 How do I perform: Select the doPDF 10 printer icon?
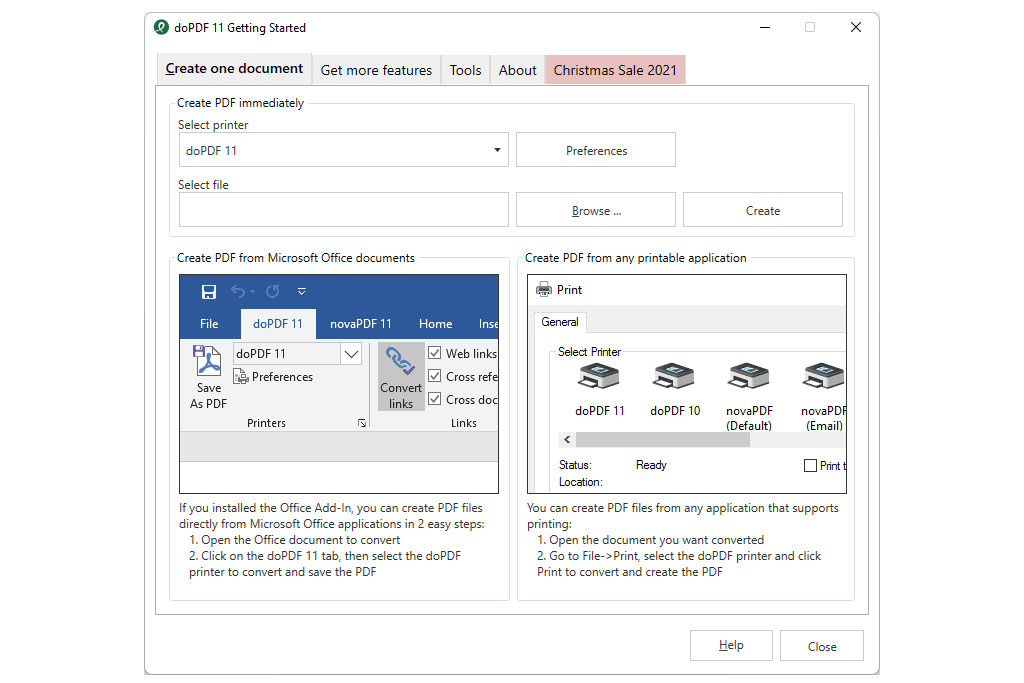[674, 377]
